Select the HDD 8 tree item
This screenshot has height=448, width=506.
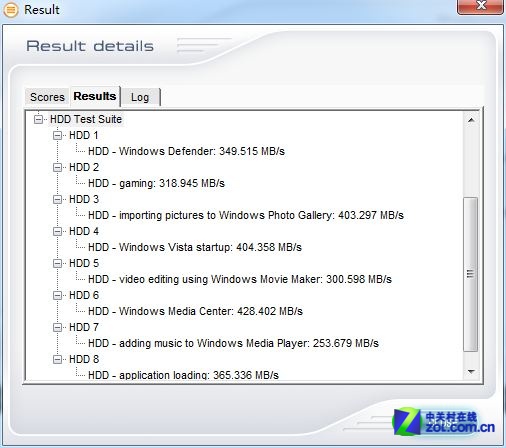84,359
